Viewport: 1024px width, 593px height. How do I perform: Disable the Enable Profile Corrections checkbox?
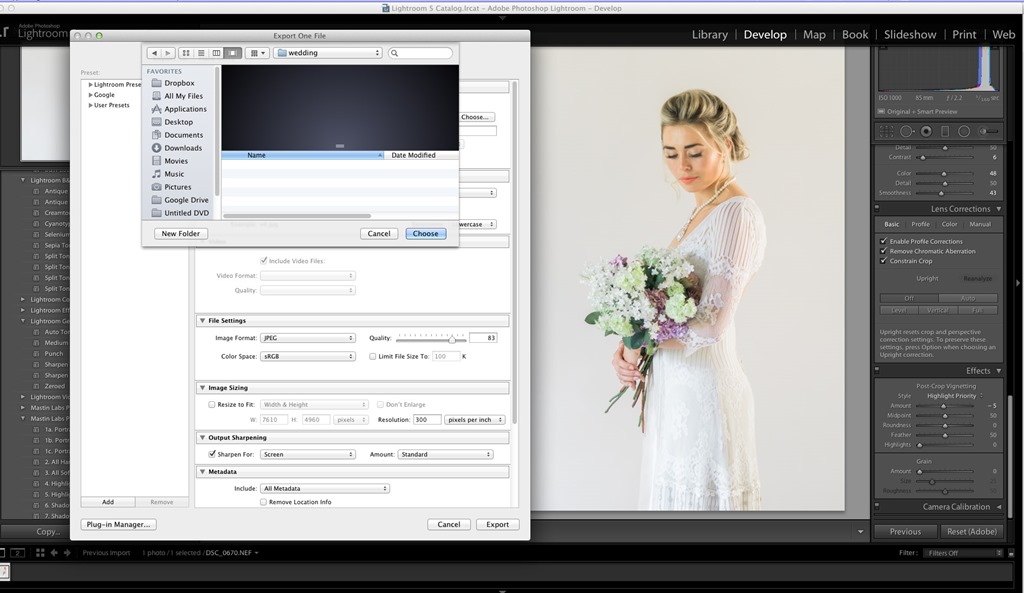pos(883,242)
